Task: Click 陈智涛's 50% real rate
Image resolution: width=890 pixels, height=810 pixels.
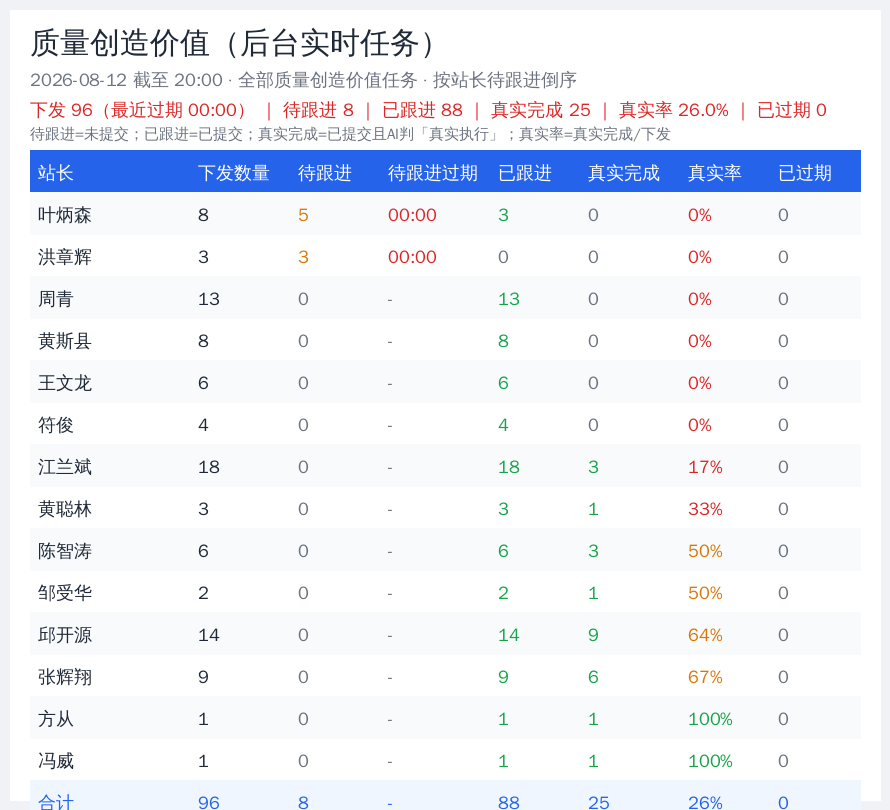Action: click(705, 551)
